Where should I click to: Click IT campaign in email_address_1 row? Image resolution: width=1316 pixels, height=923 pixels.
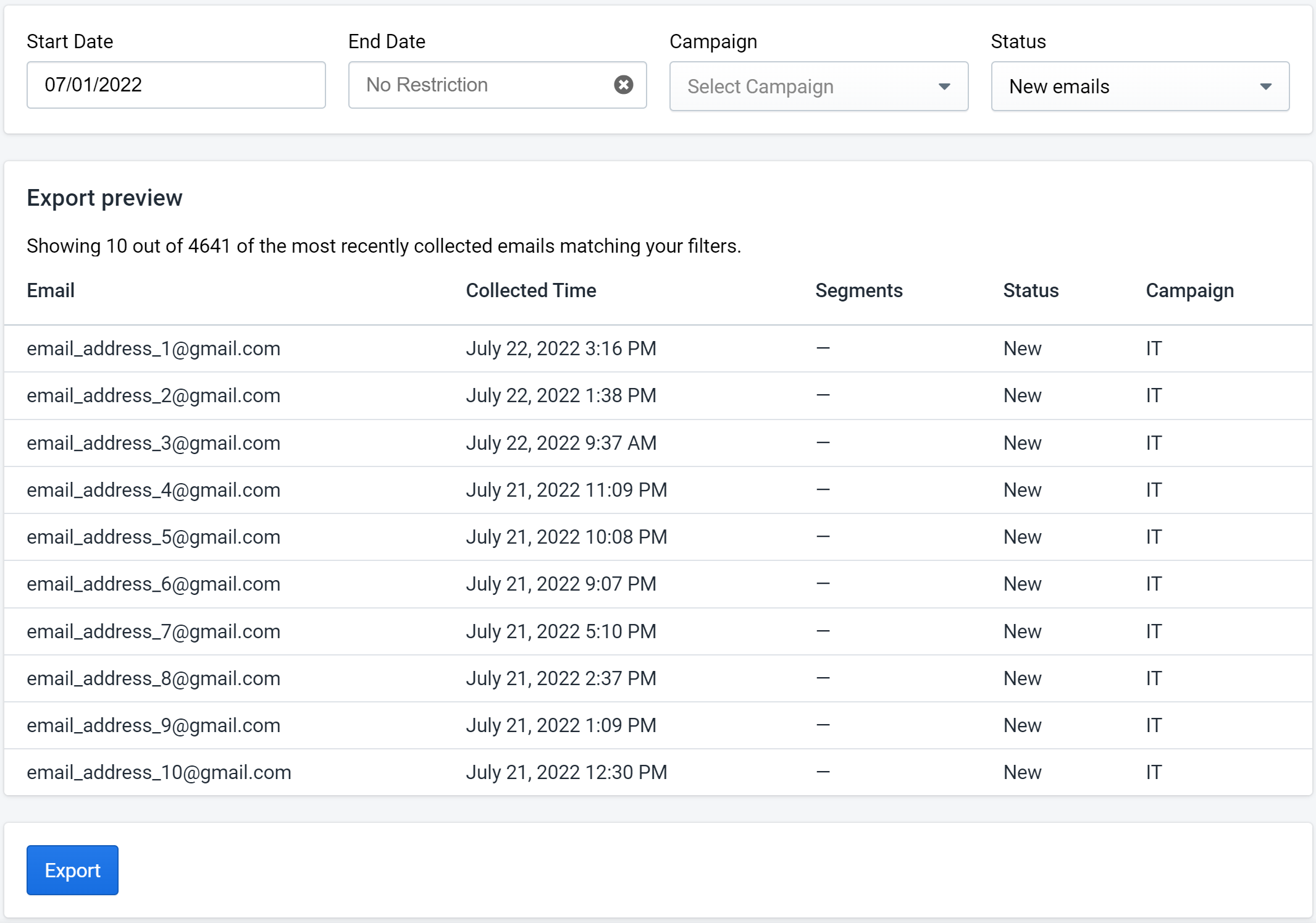pos(1154,348)
